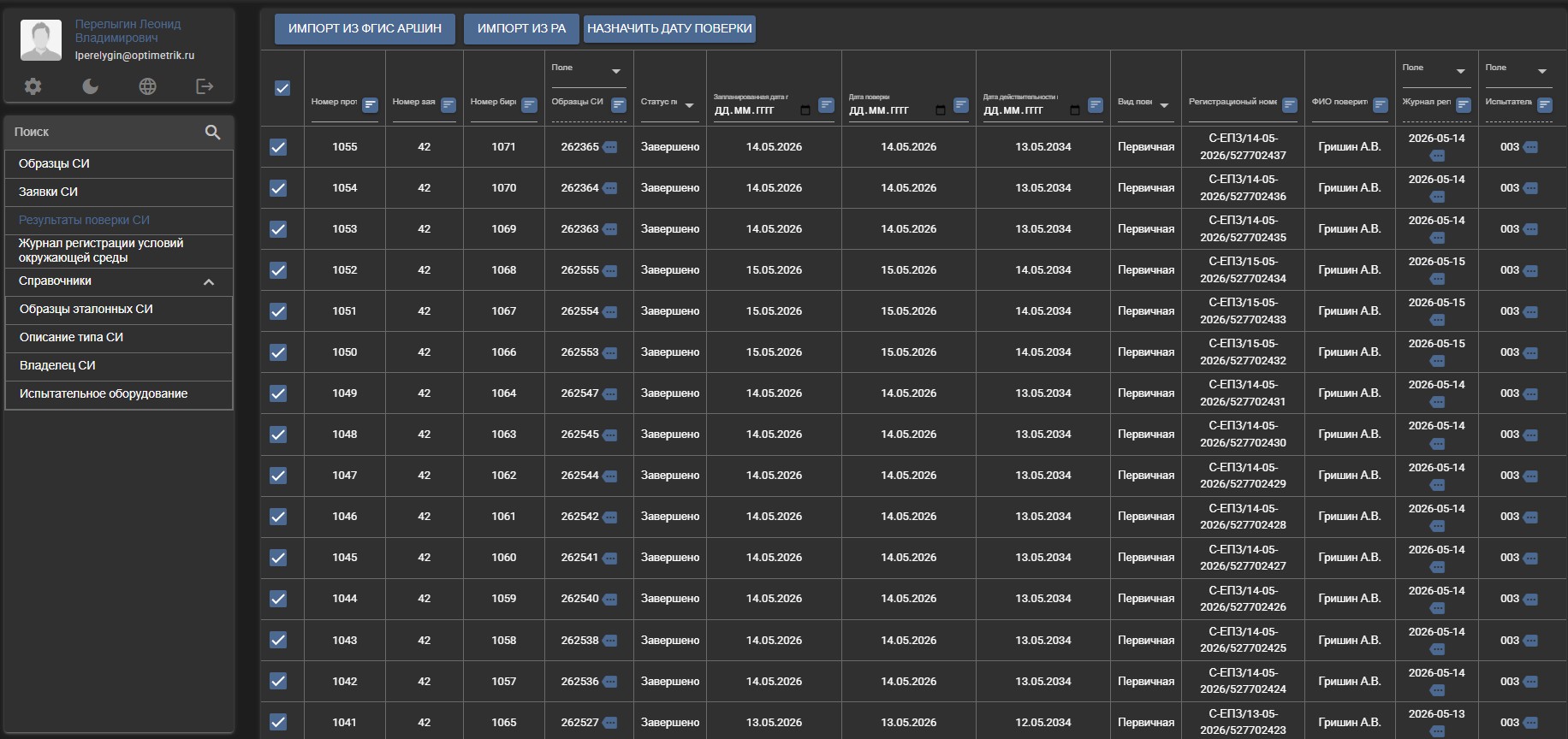Open filter icon for Журнал рег column
The width and height of the screenshot is (1568, 739).
[x=1463, y=105]
